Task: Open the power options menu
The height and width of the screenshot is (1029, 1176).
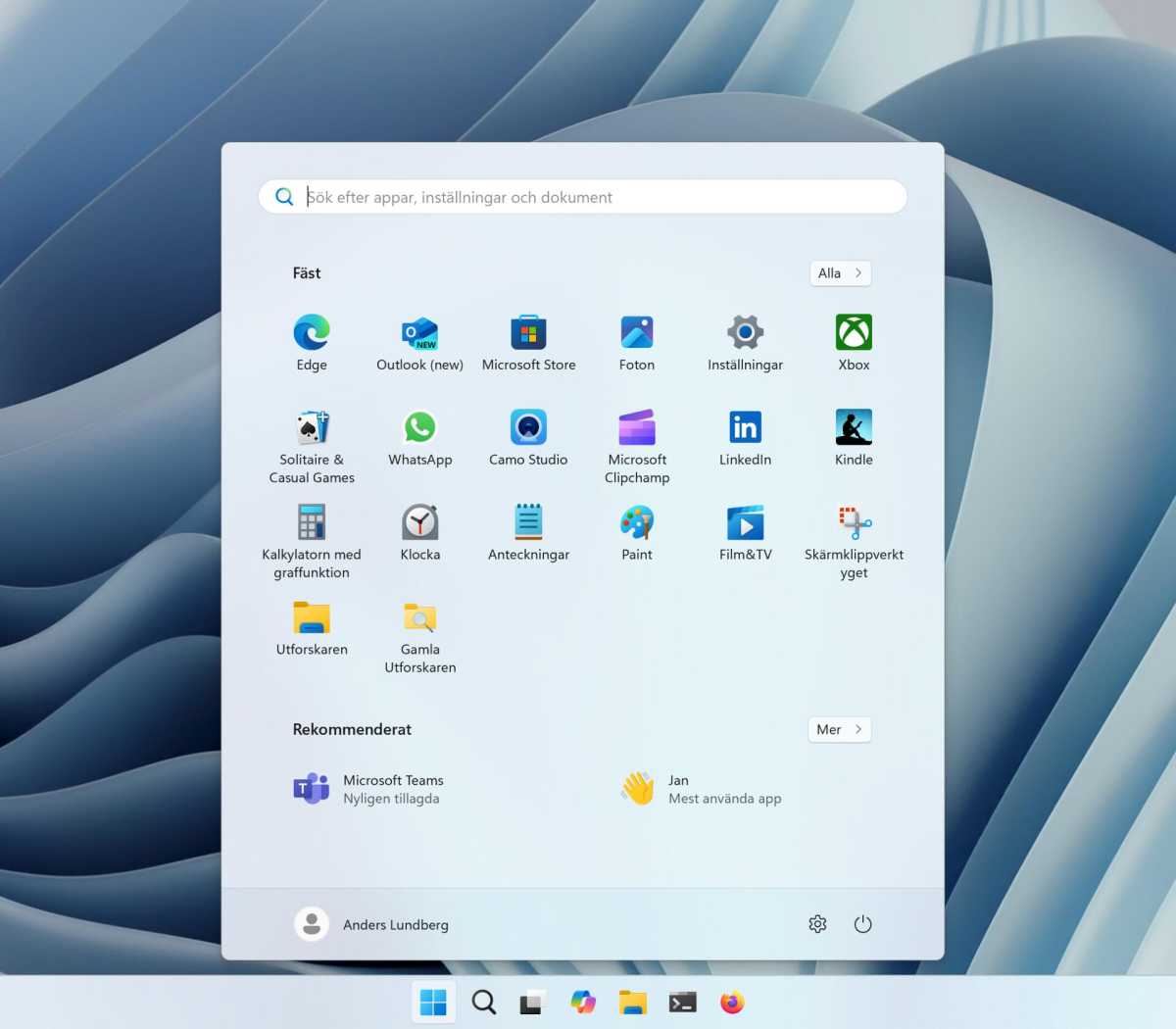Action: tap(862, 924)
